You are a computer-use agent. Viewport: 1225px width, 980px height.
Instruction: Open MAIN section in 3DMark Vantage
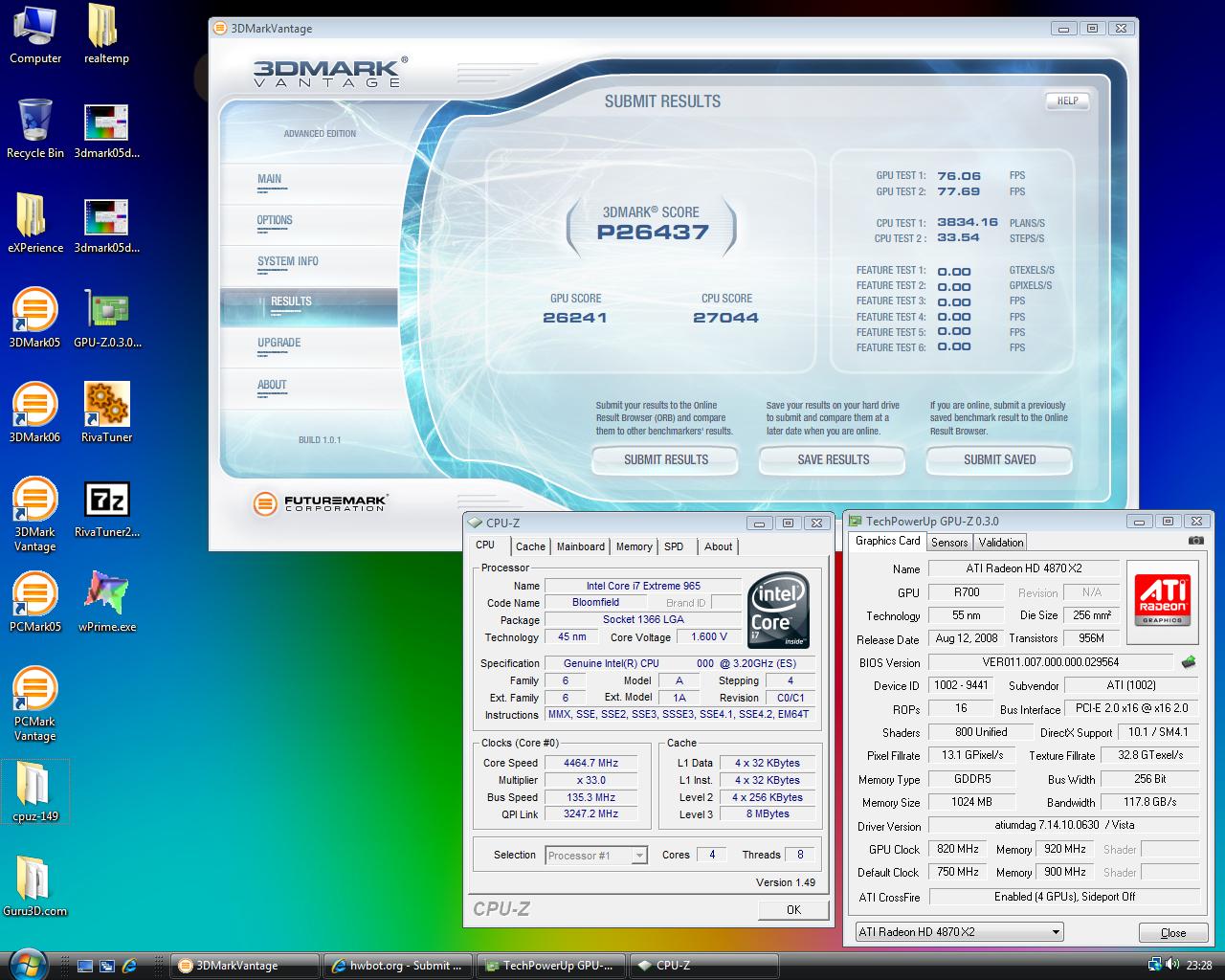[309, 181]
